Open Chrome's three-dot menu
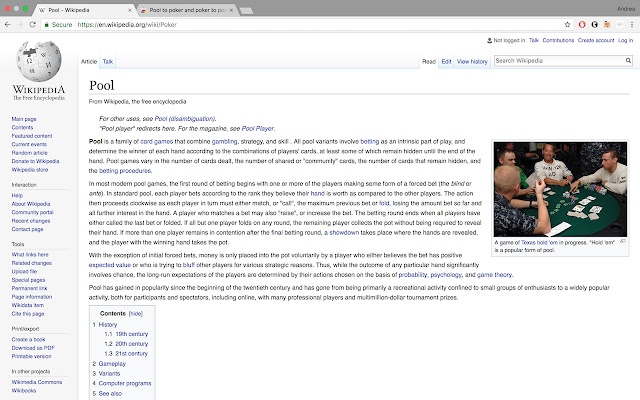This screenshot has width=640, height=400. point(632,24)
